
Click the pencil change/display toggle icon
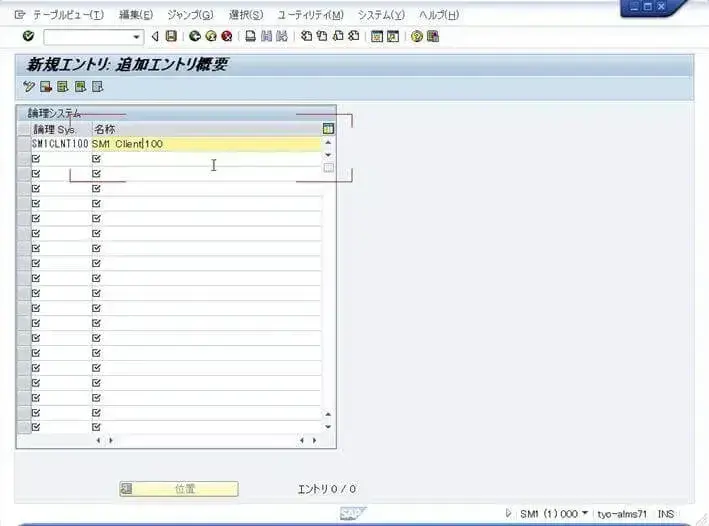(x=29, y=86)
